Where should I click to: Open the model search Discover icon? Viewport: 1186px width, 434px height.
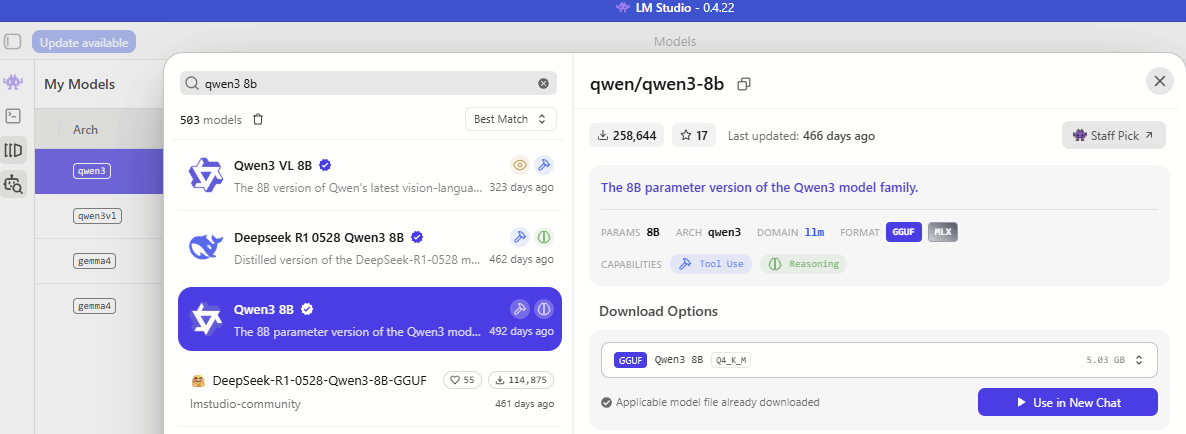(x=14, y=183)
